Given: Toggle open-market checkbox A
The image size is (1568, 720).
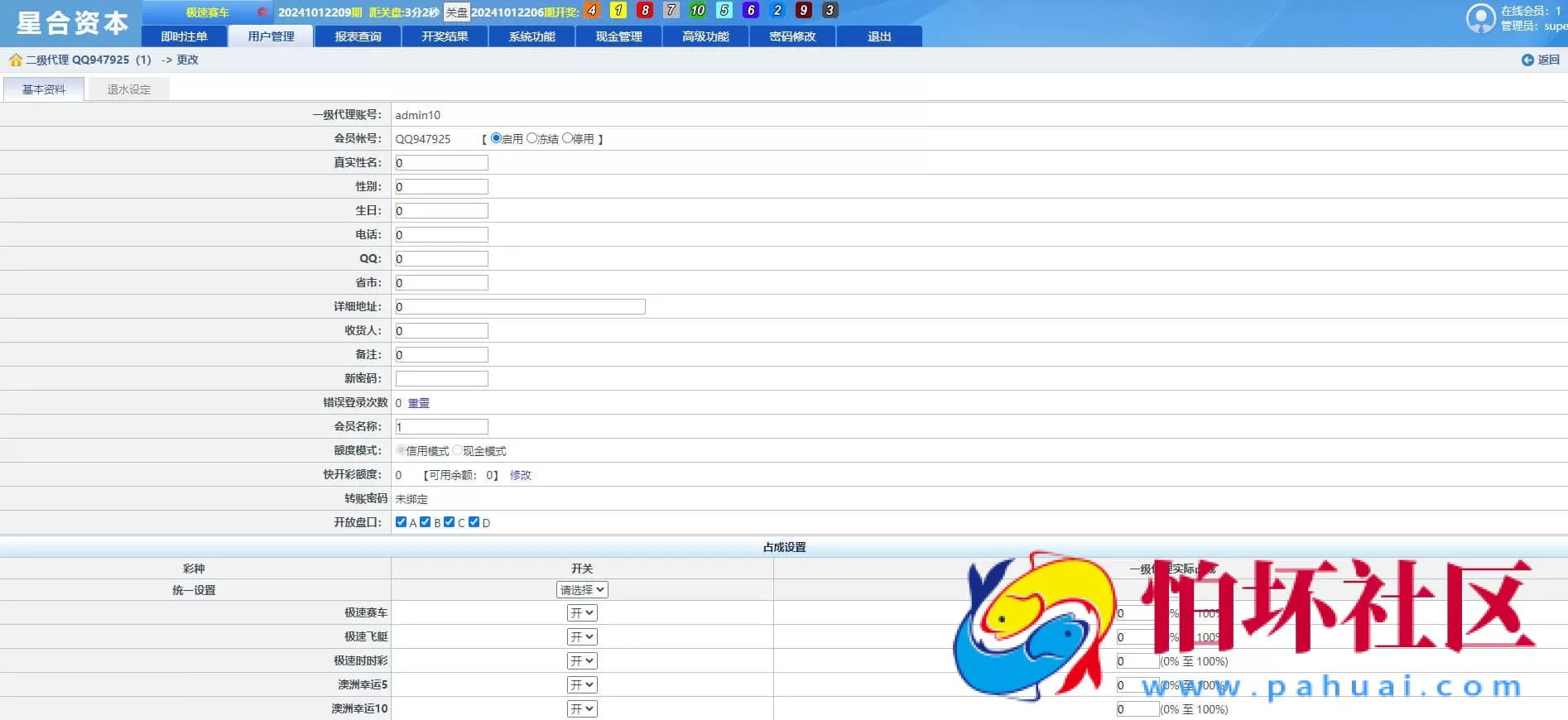Looking at the screenshot, I should (402, 521).
